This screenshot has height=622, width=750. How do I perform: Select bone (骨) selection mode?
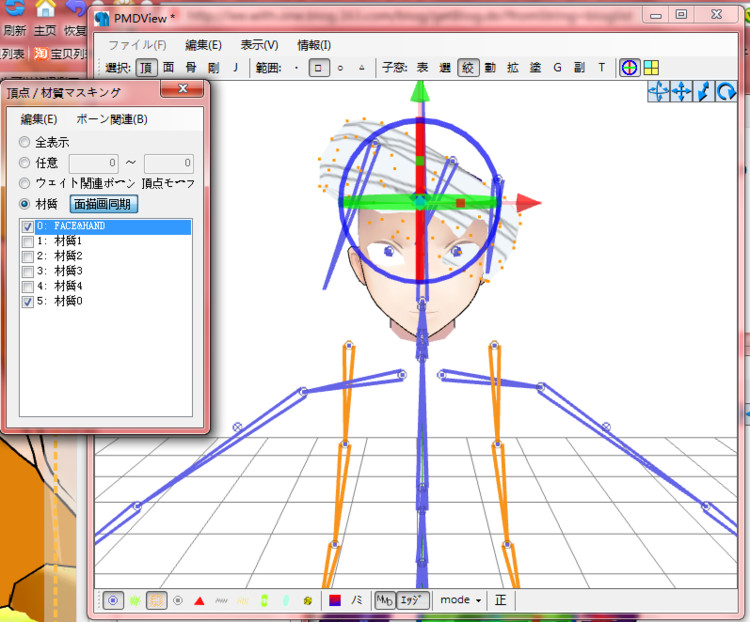coord(191,67)
